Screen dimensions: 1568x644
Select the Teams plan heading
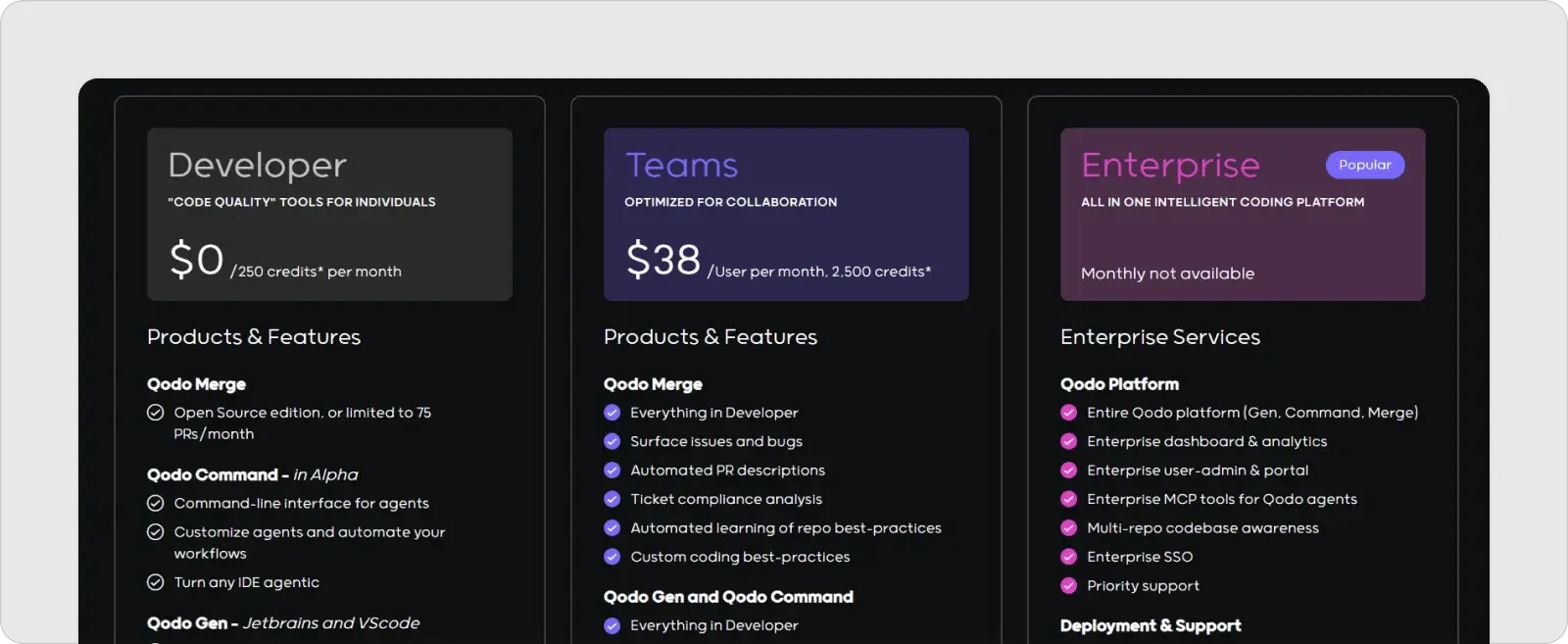[682, 165]
